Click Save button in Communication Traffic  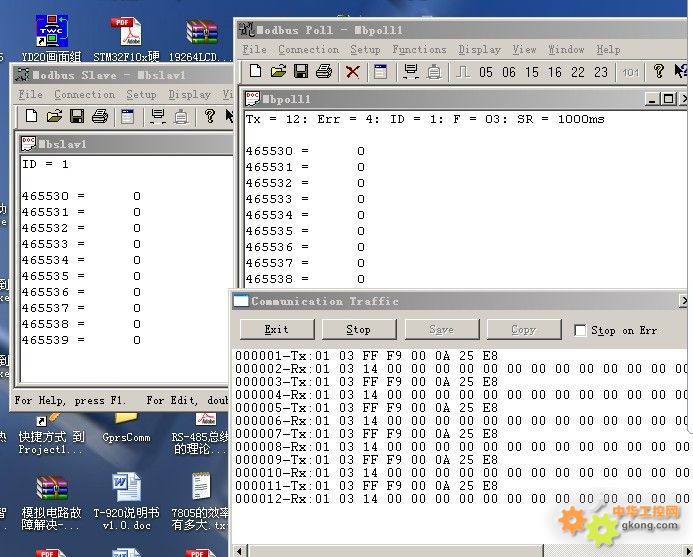442,330
